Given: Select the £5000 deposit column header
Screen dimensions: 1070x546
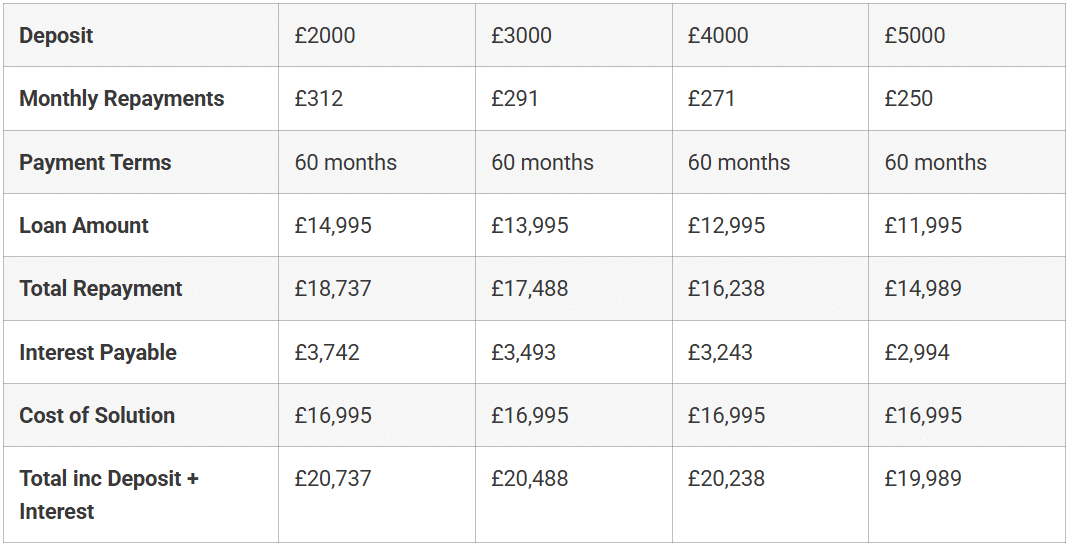Looking at the screenshot, I should (x=966, y=35).
